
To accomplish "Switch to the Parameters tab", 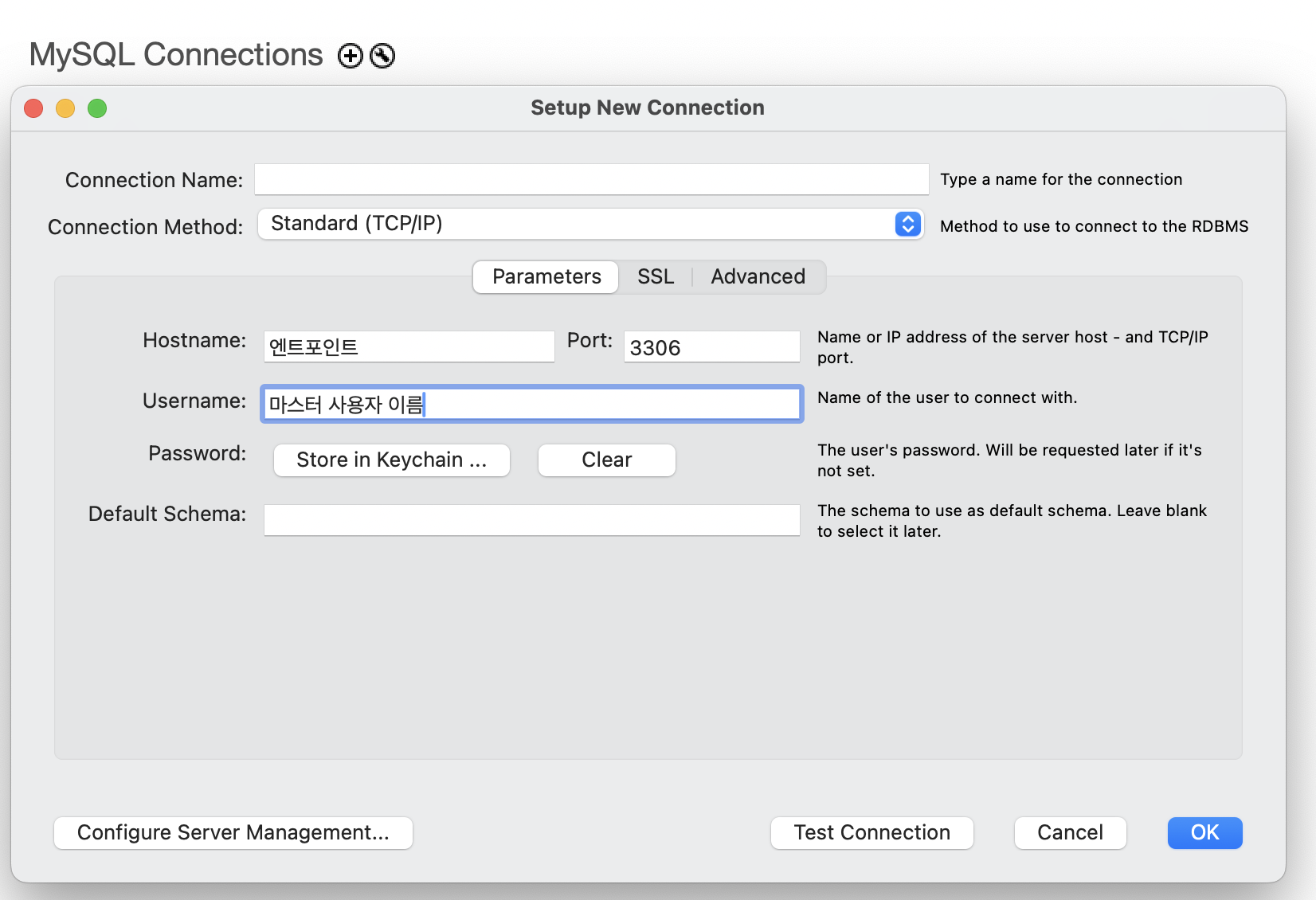I will [546, 276].
